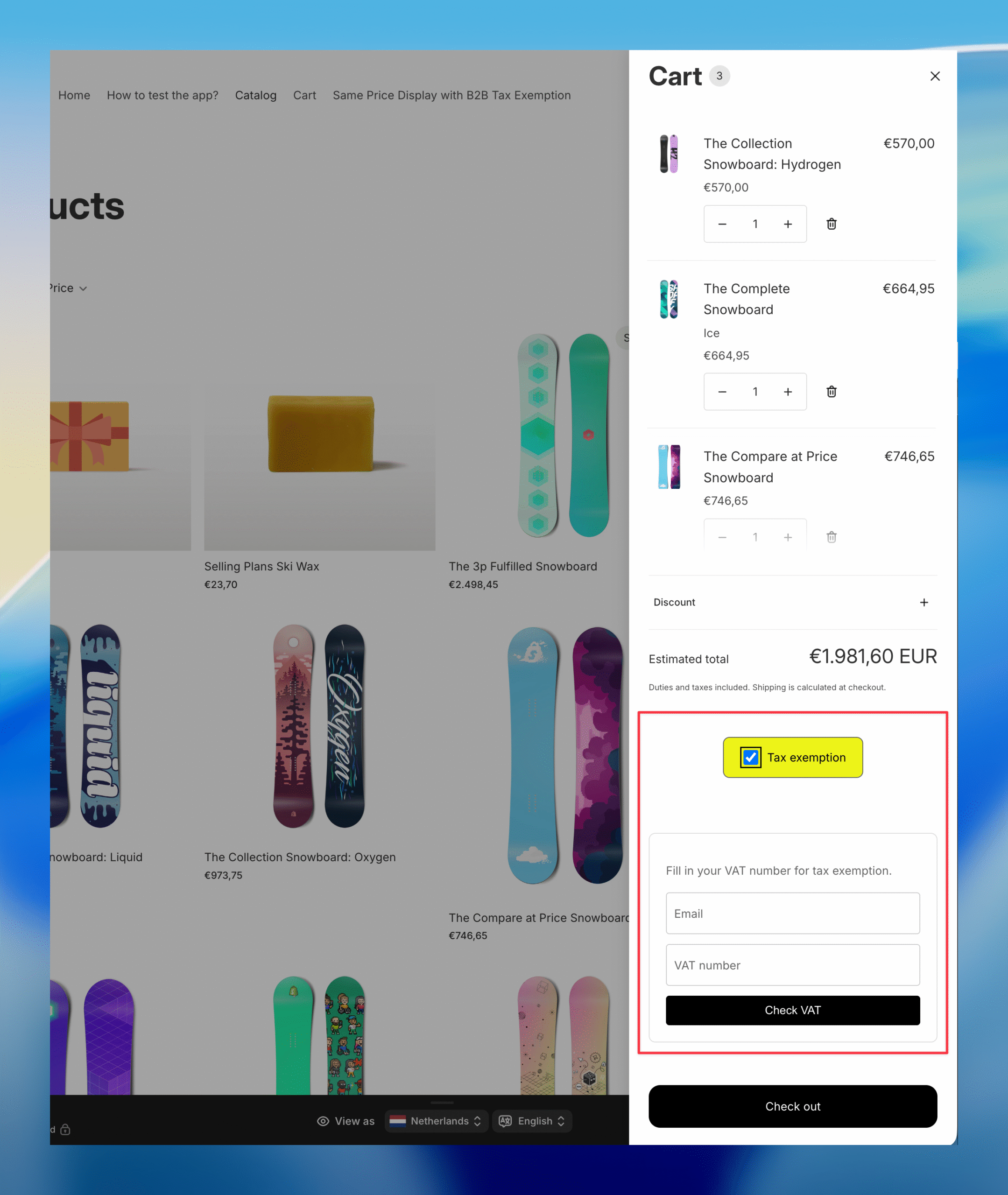Delete the Hydrogen snowboard from cart
The width and height of the screenshot is (1008, 1195).
point(832,224)
